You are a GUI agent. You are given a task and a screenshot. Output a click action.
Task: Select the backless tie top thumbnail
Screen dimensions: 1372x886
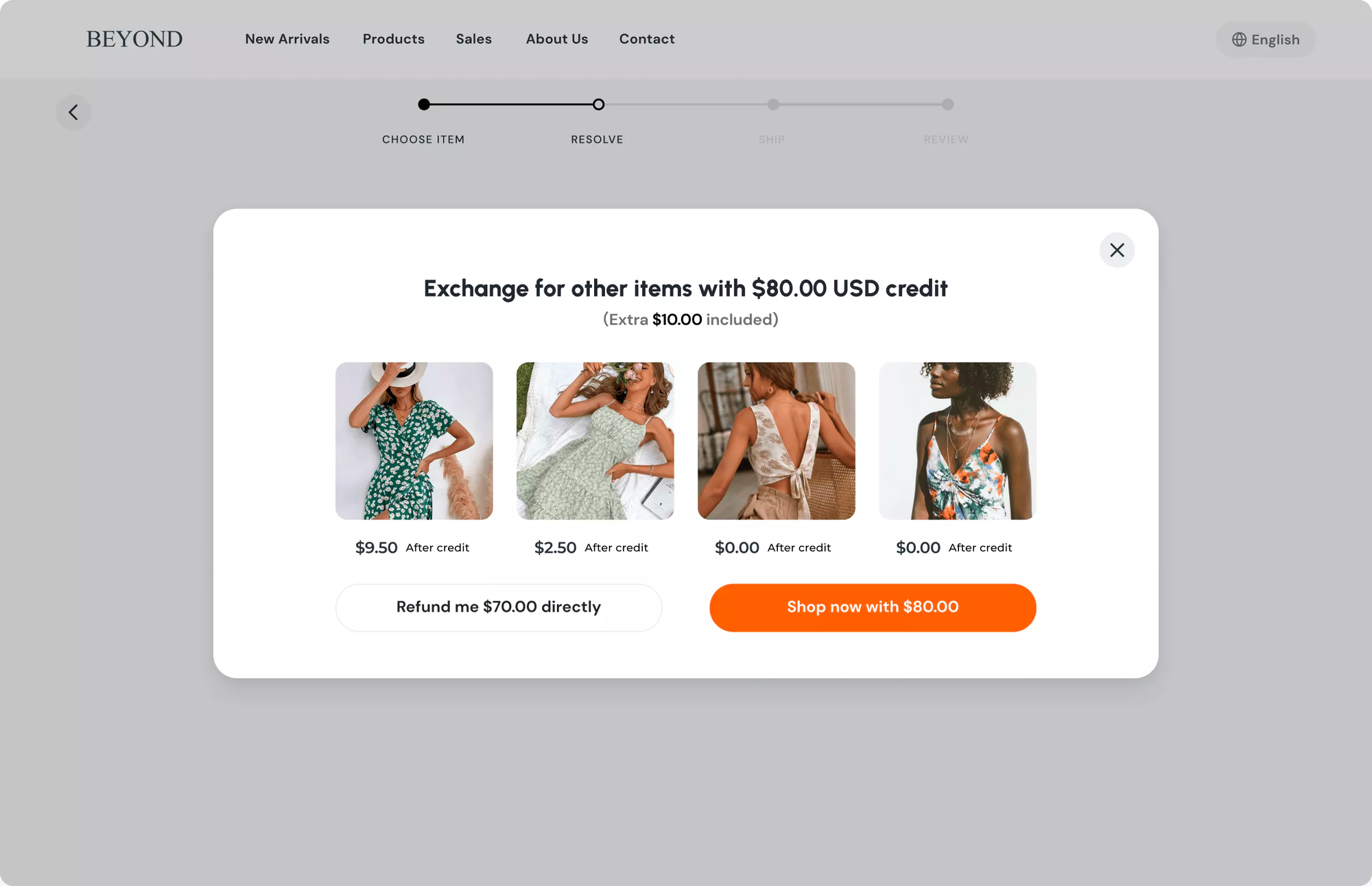point(777,441)
